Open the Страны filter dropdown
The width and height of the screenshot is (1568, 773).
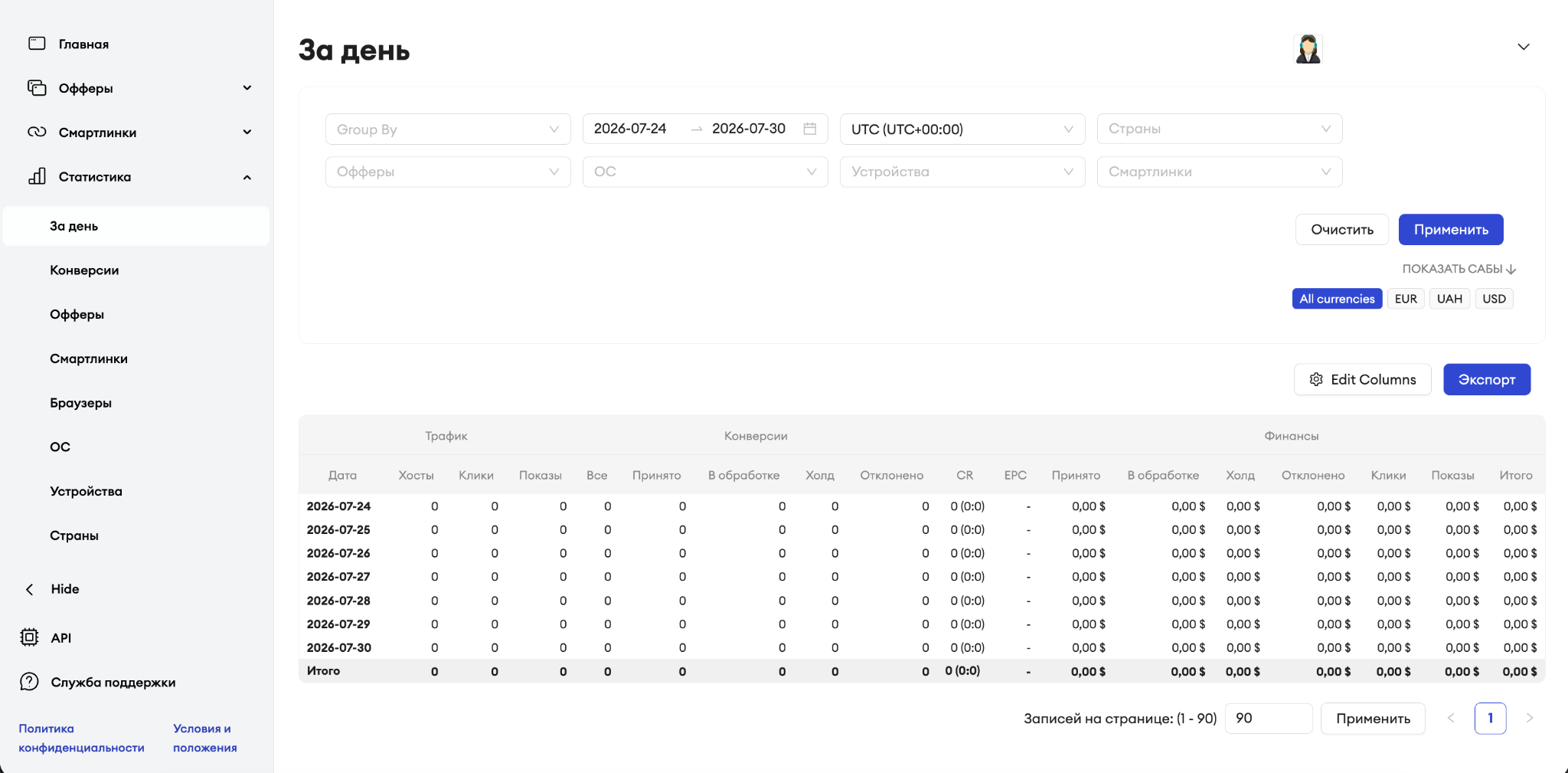pyautogui.click(x=1220, y=129)
